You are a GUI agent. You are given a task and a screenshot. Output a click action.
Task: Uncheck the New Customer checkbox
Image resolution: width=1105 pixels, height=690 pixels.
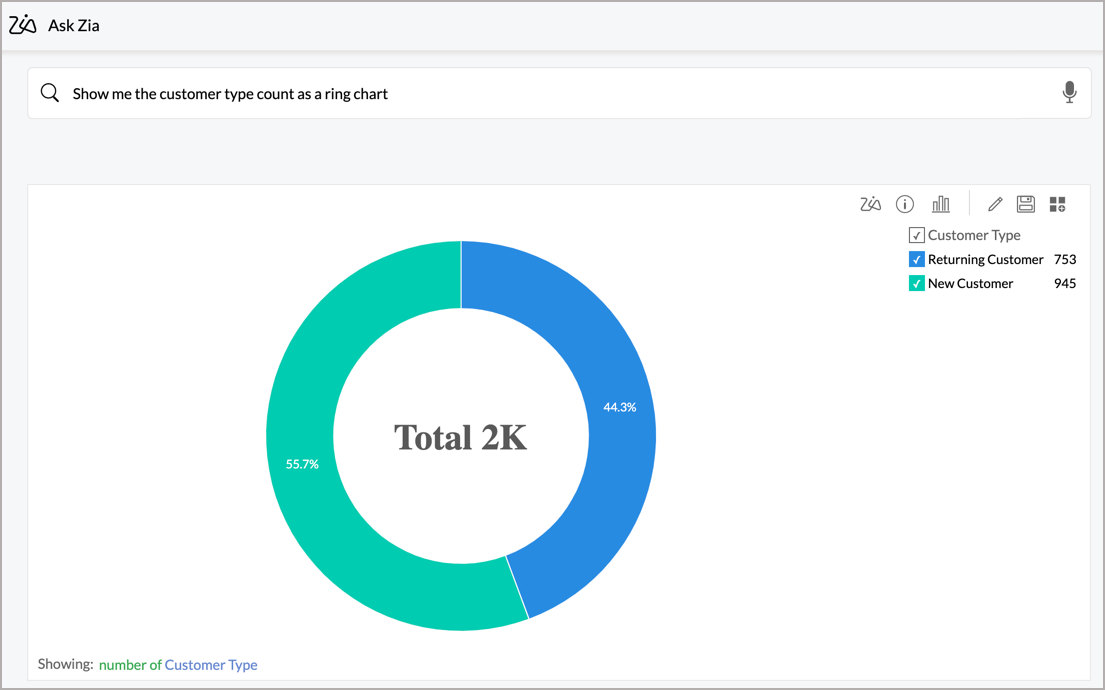click(916, 283)
